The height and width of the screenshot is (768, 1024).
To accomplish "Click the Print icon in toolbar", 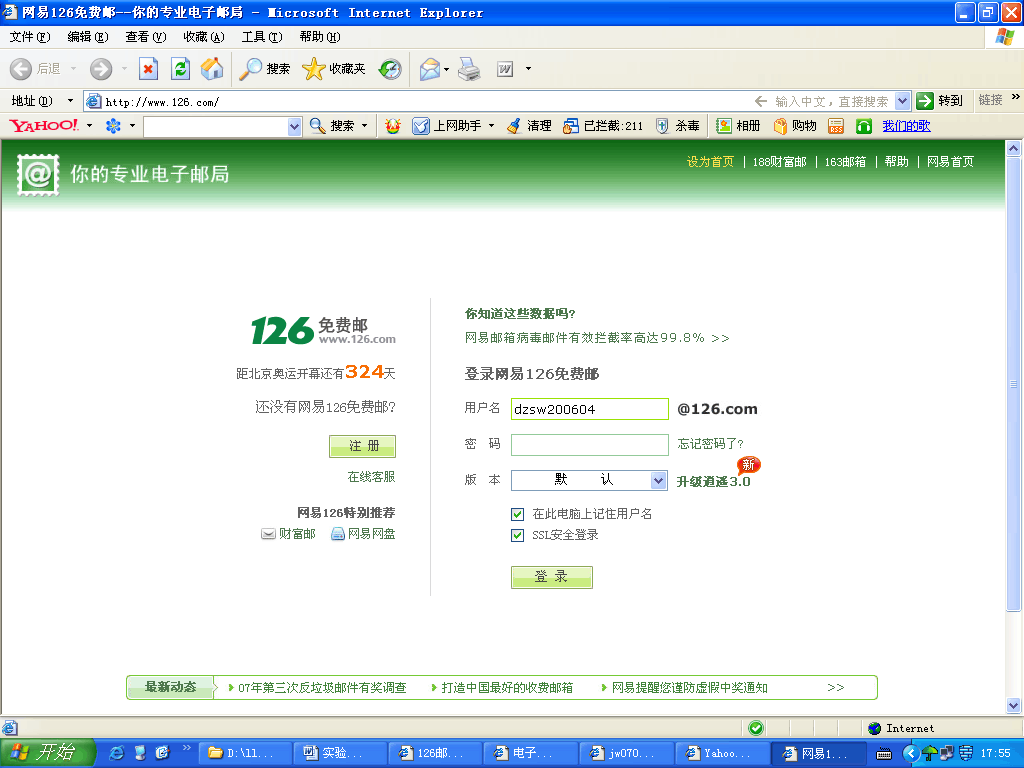I will (x=470, y=69).
